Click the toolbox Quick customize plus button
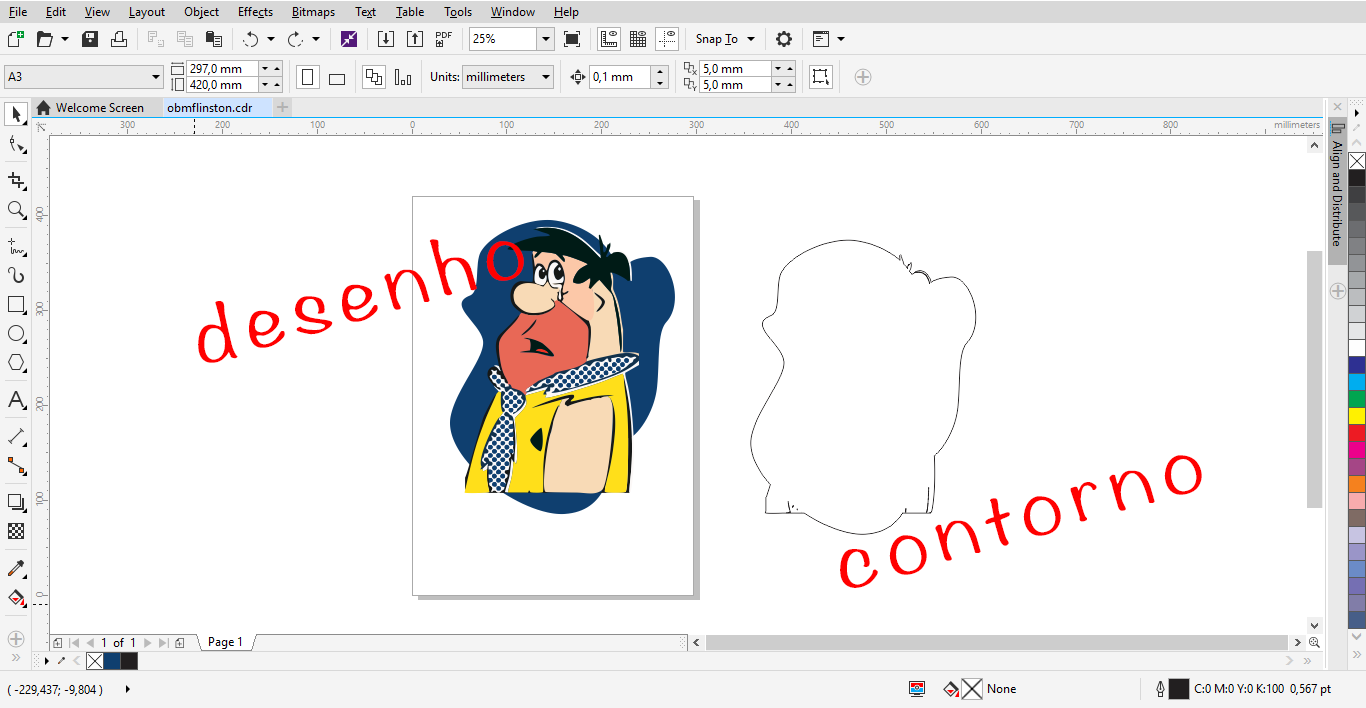 coord(15,638)
